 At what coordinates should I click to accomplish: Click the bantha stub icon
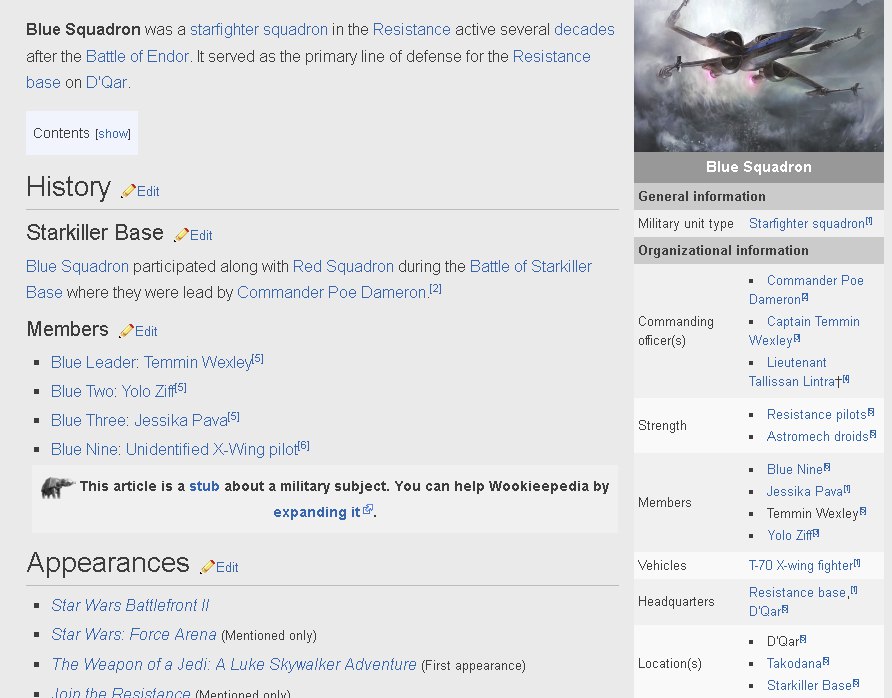58,488
